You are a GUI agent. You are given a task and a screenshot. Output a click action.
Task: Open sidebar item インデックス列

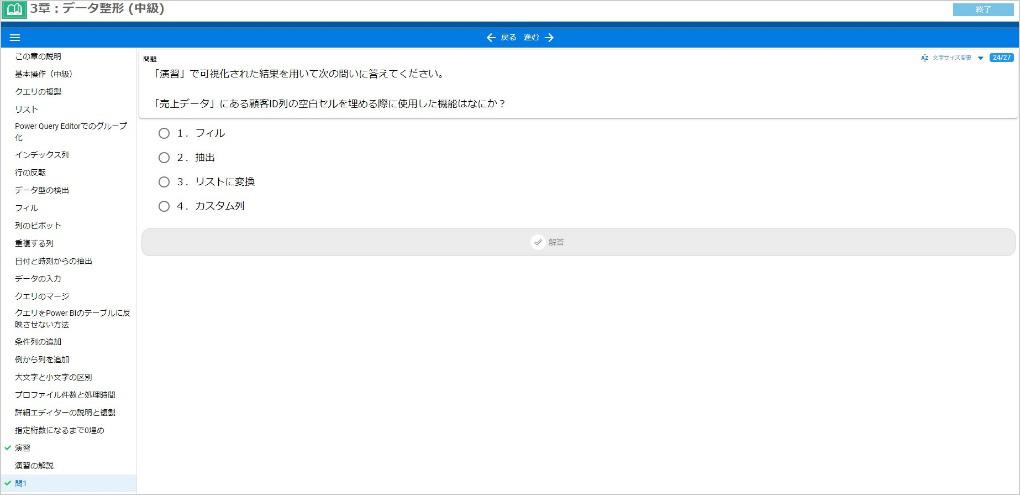[42, 155]
